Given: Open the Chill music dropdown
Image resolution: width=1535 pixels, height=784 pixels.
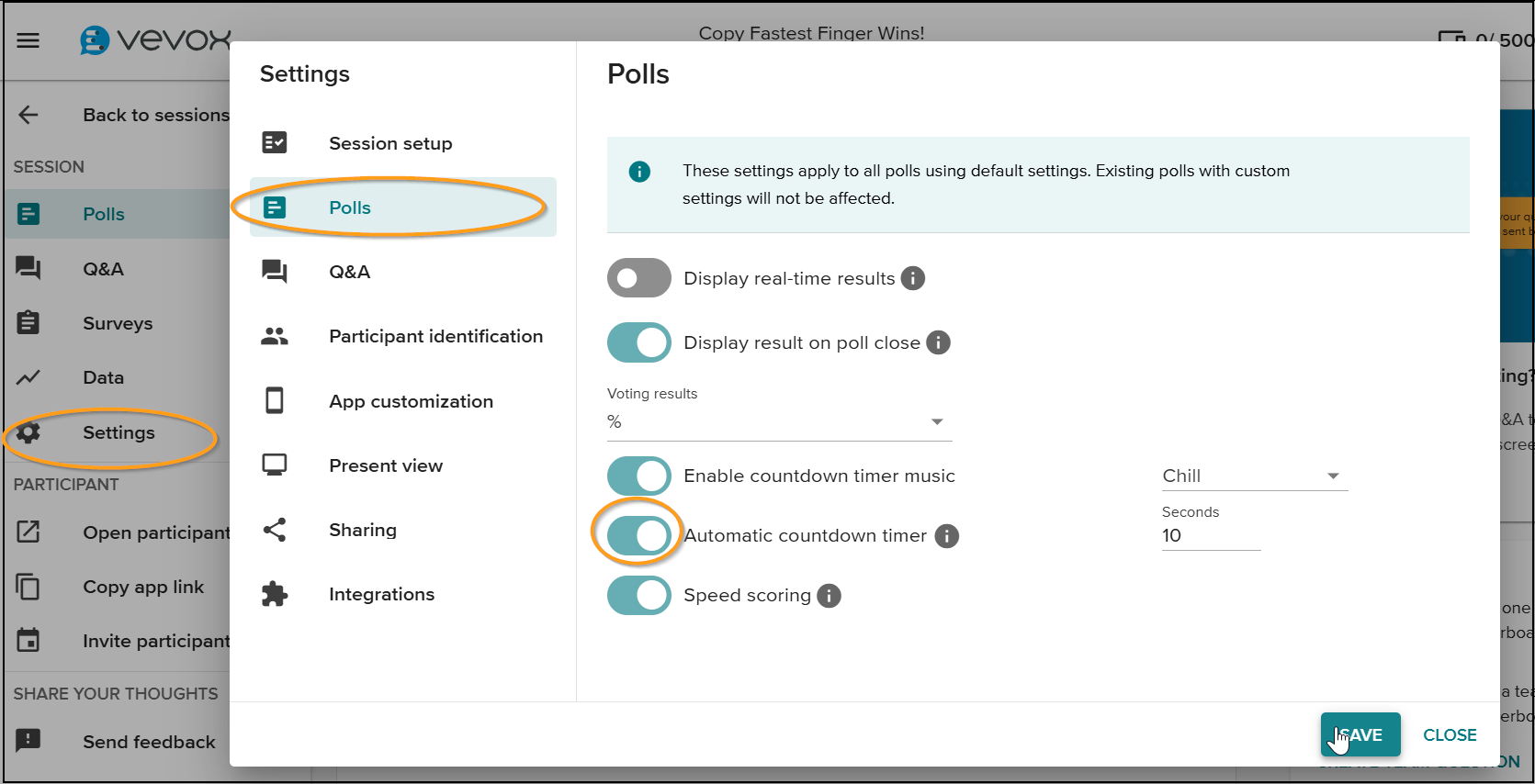Looking at the screenshot, I should coord(1254,476).
